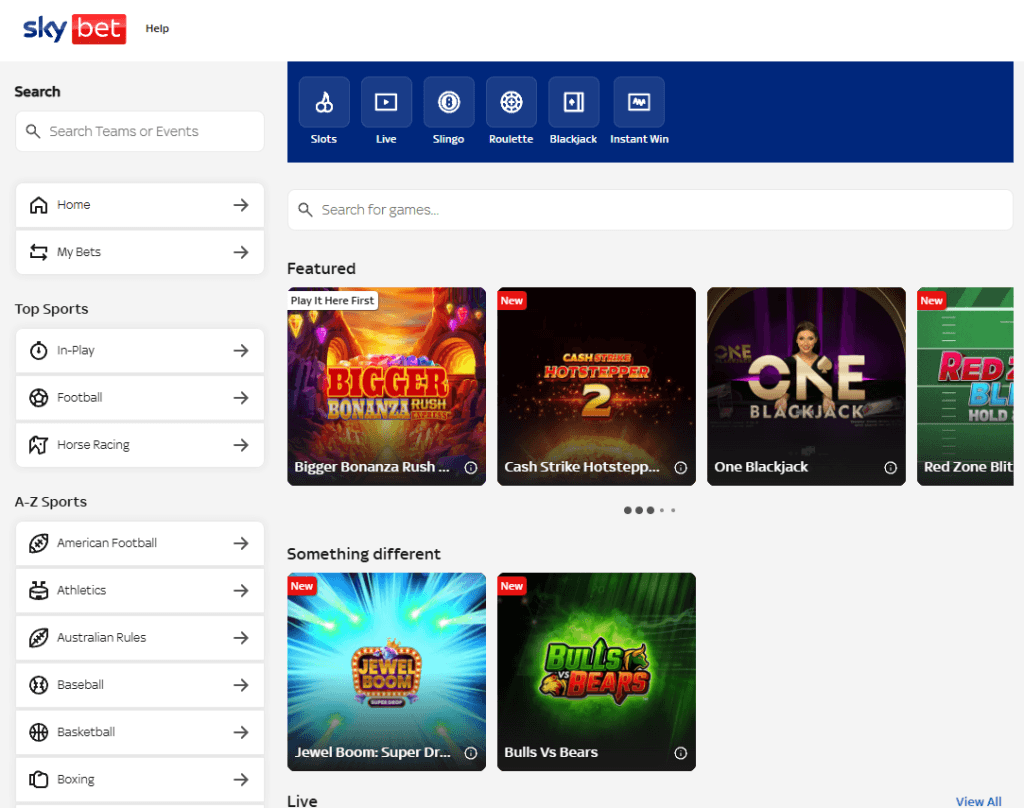Open Boxing sport label
Image resolution: width=1024 pixels, height=808 pixels.
point(76,779)
